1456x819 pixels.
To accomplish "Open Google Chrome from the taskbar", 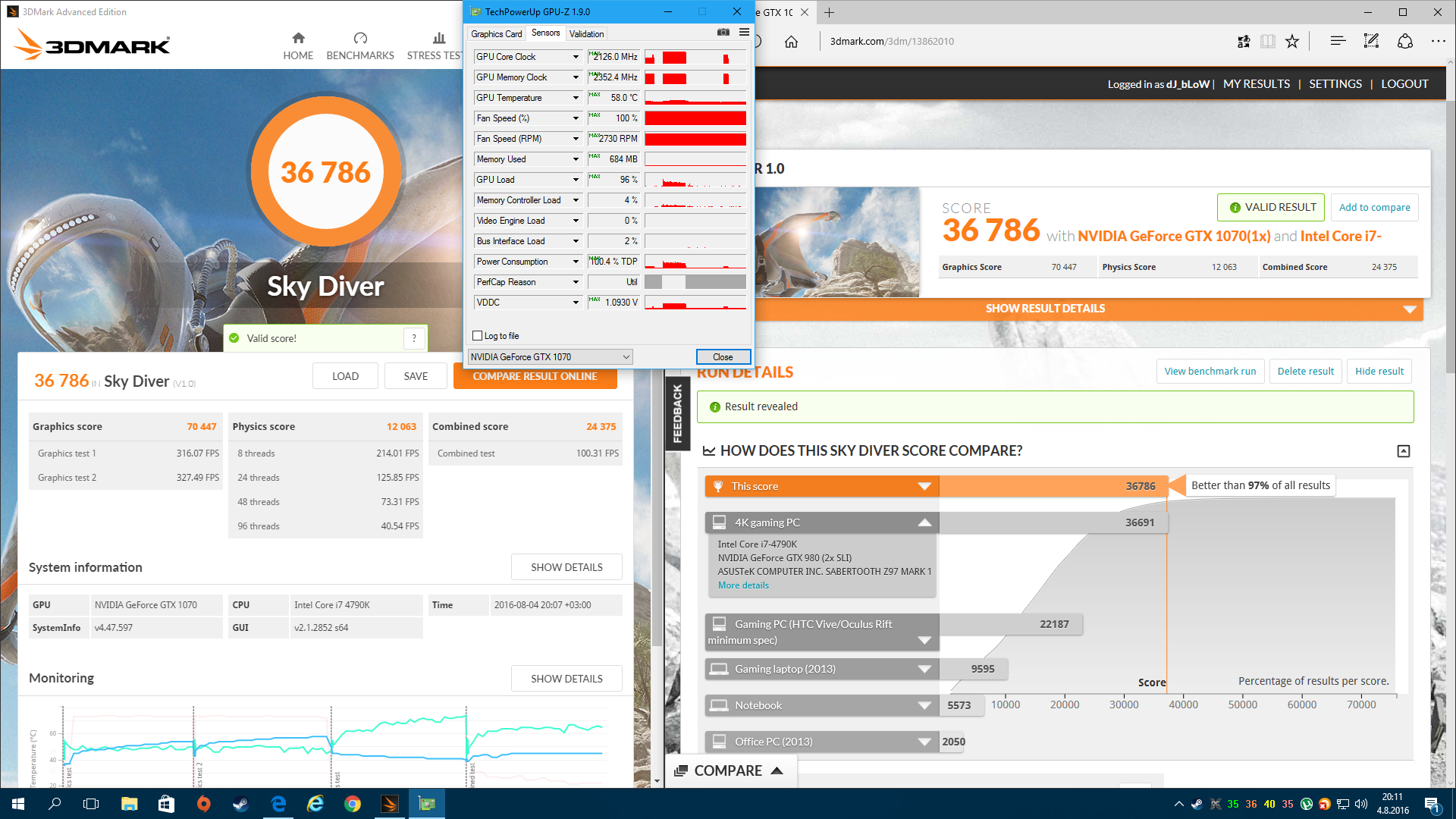I will (352, 804).
